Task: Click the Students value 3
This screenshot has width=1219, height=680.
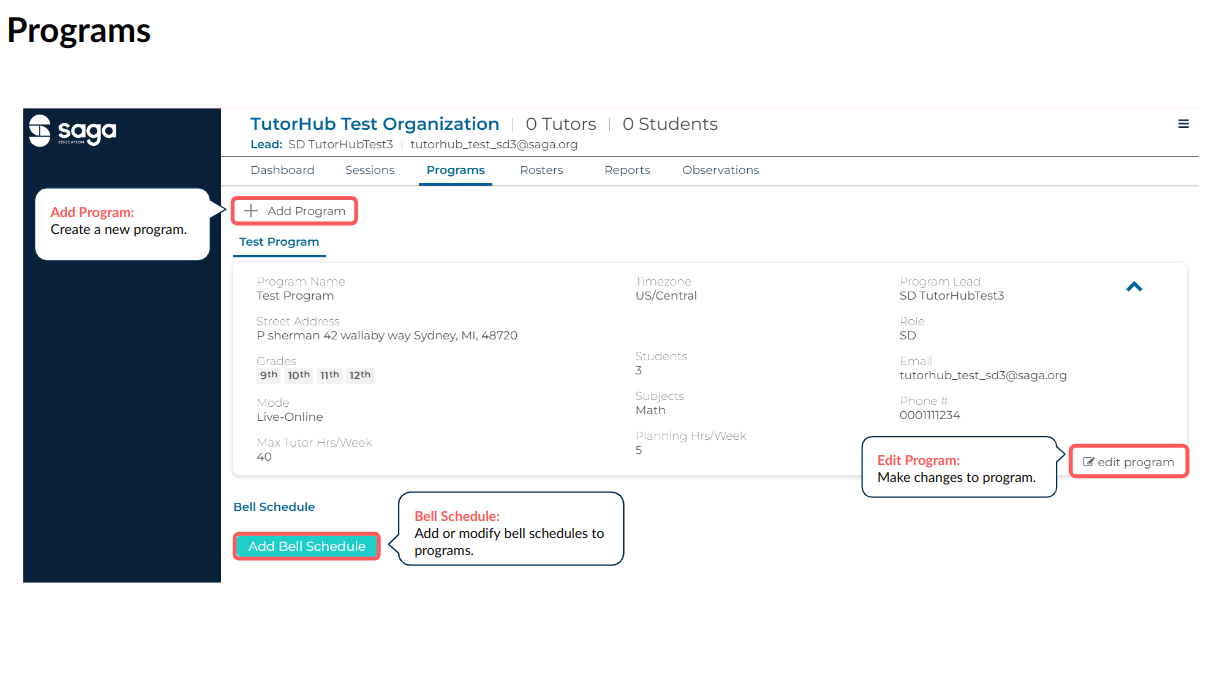Action: coord(639,370)
